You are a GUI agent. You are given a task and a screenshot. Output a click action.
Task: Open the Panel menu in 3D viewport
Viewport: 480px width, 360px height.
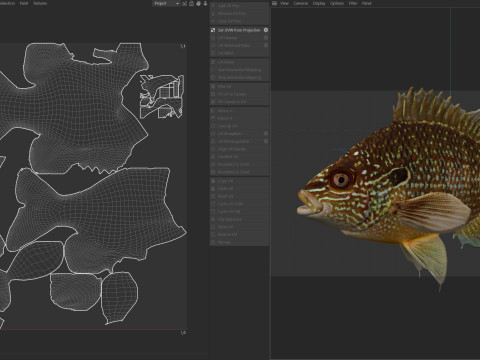point(367,3)
